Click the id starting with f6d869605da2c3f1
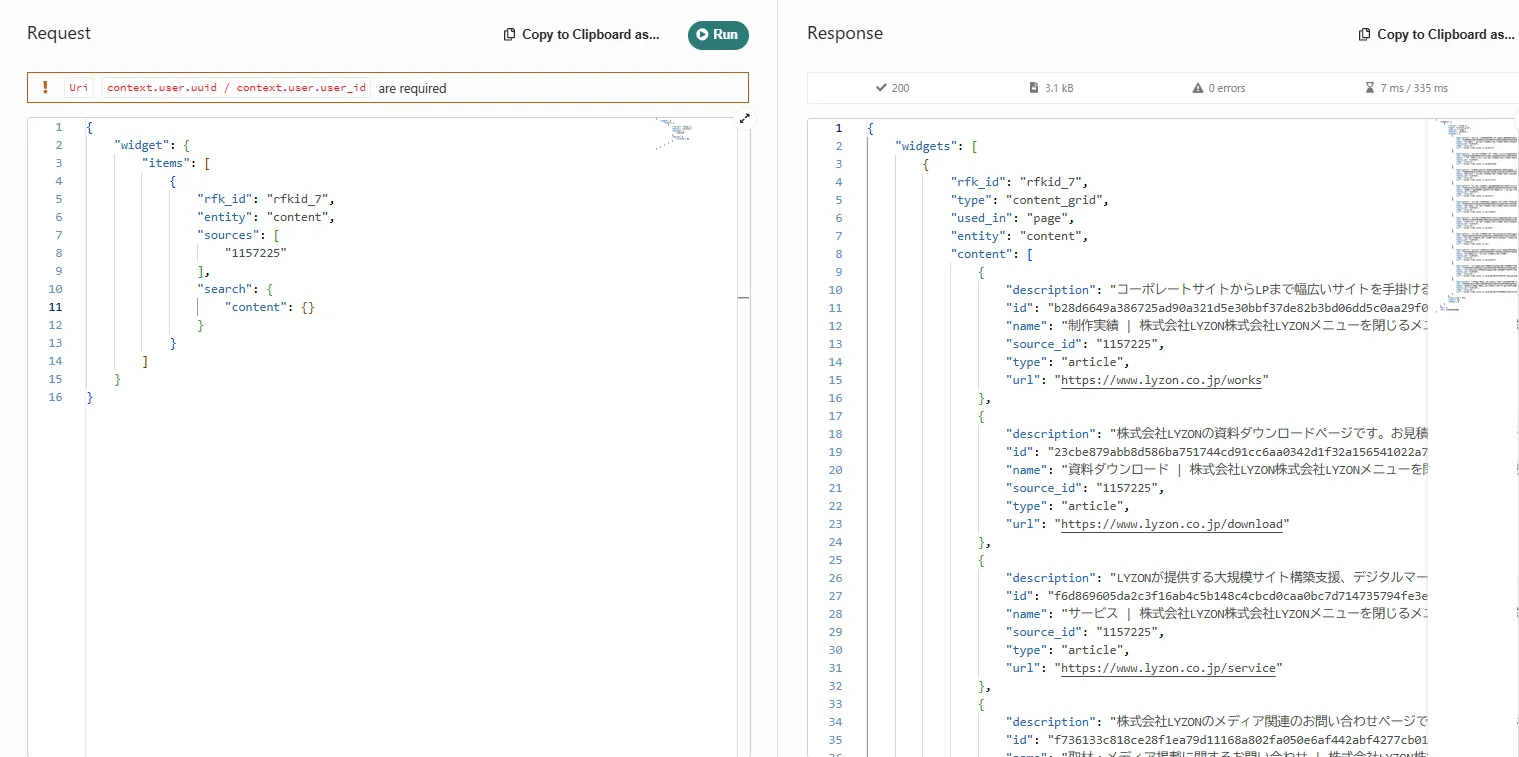Screen dimensions: 1519x757 1238,596
